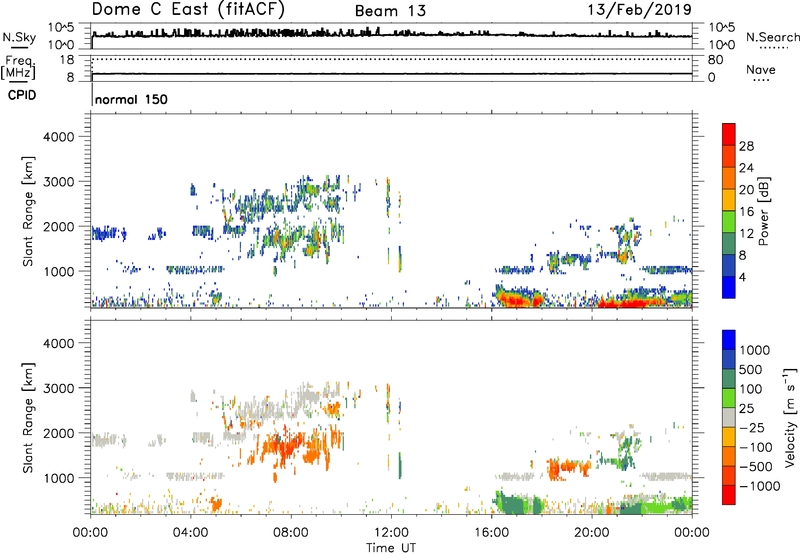This screenshot has height=554, width=800.
Task: Click the 'normal 150' CPID text
Action: tap(131, 99)
